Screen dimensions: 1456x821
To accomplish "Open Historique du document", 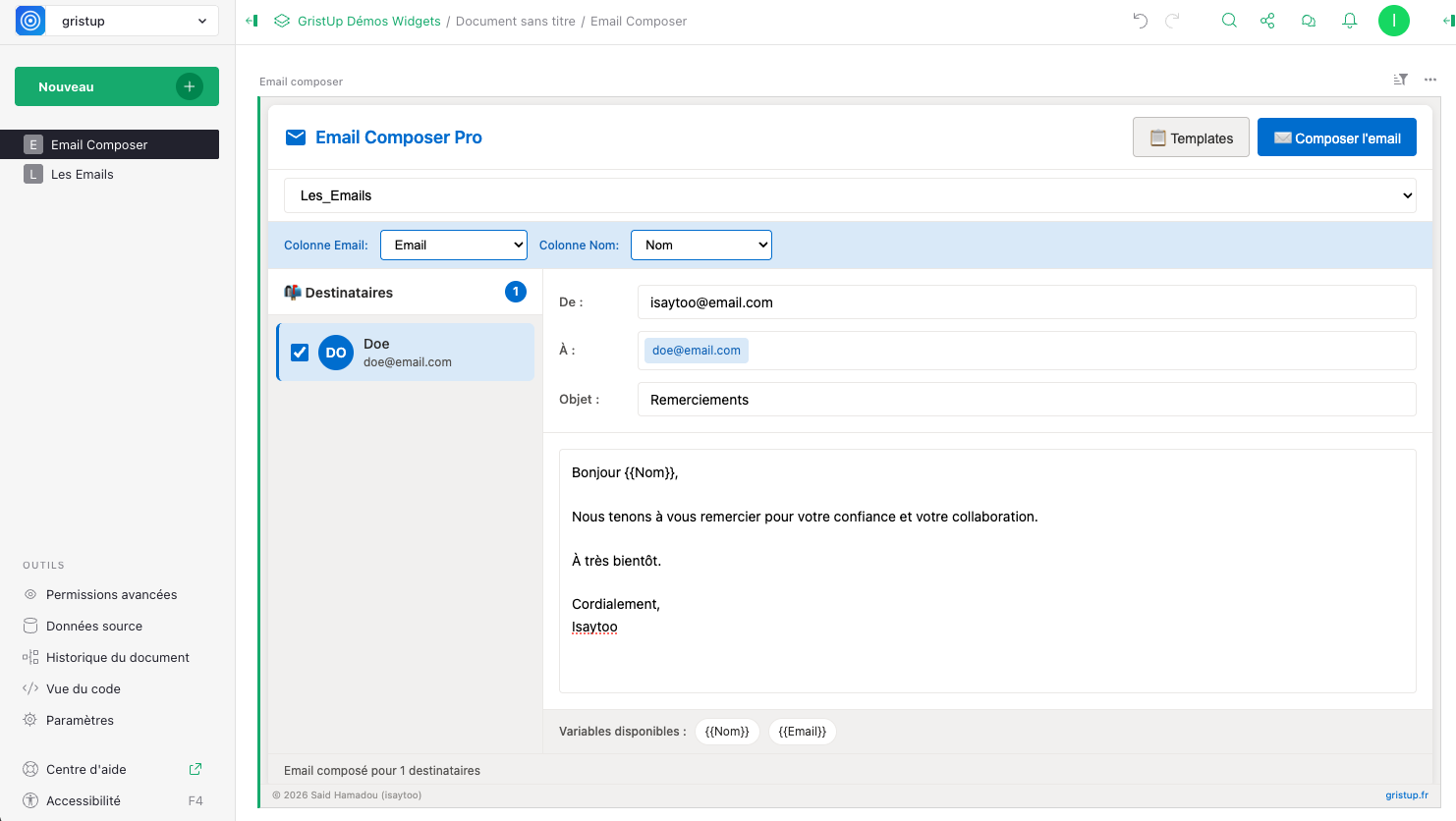I will 117,658.
